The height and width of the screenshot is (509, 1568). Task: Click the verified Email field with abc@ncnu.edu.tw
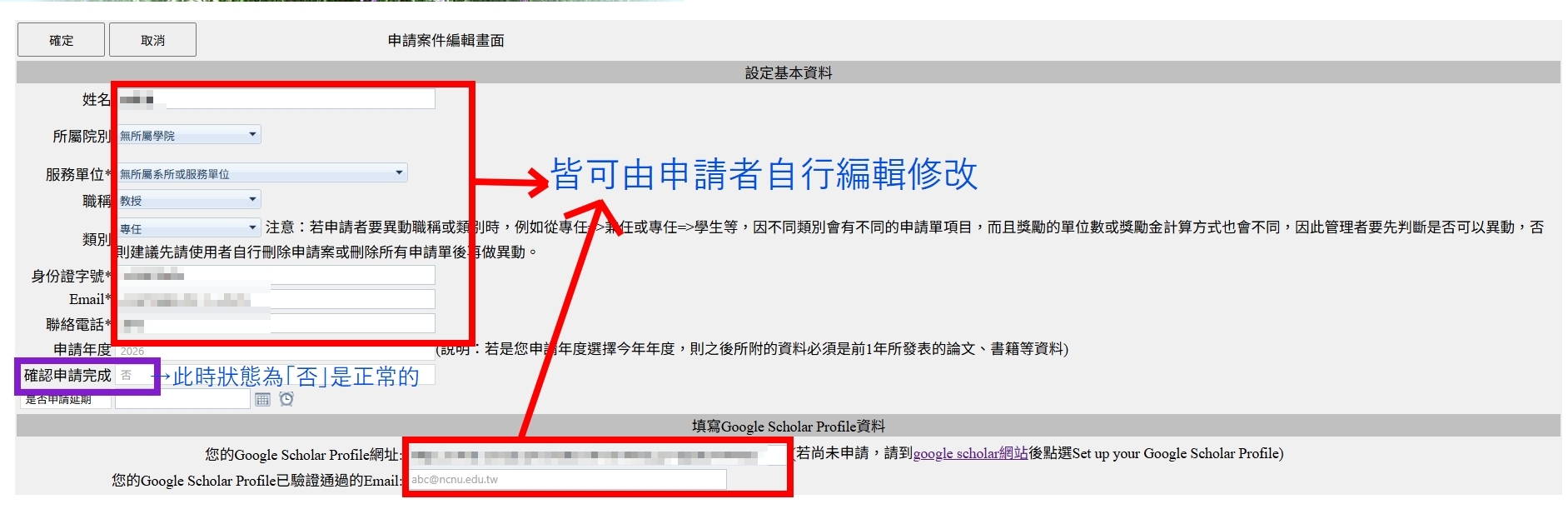tap(566, 479)
